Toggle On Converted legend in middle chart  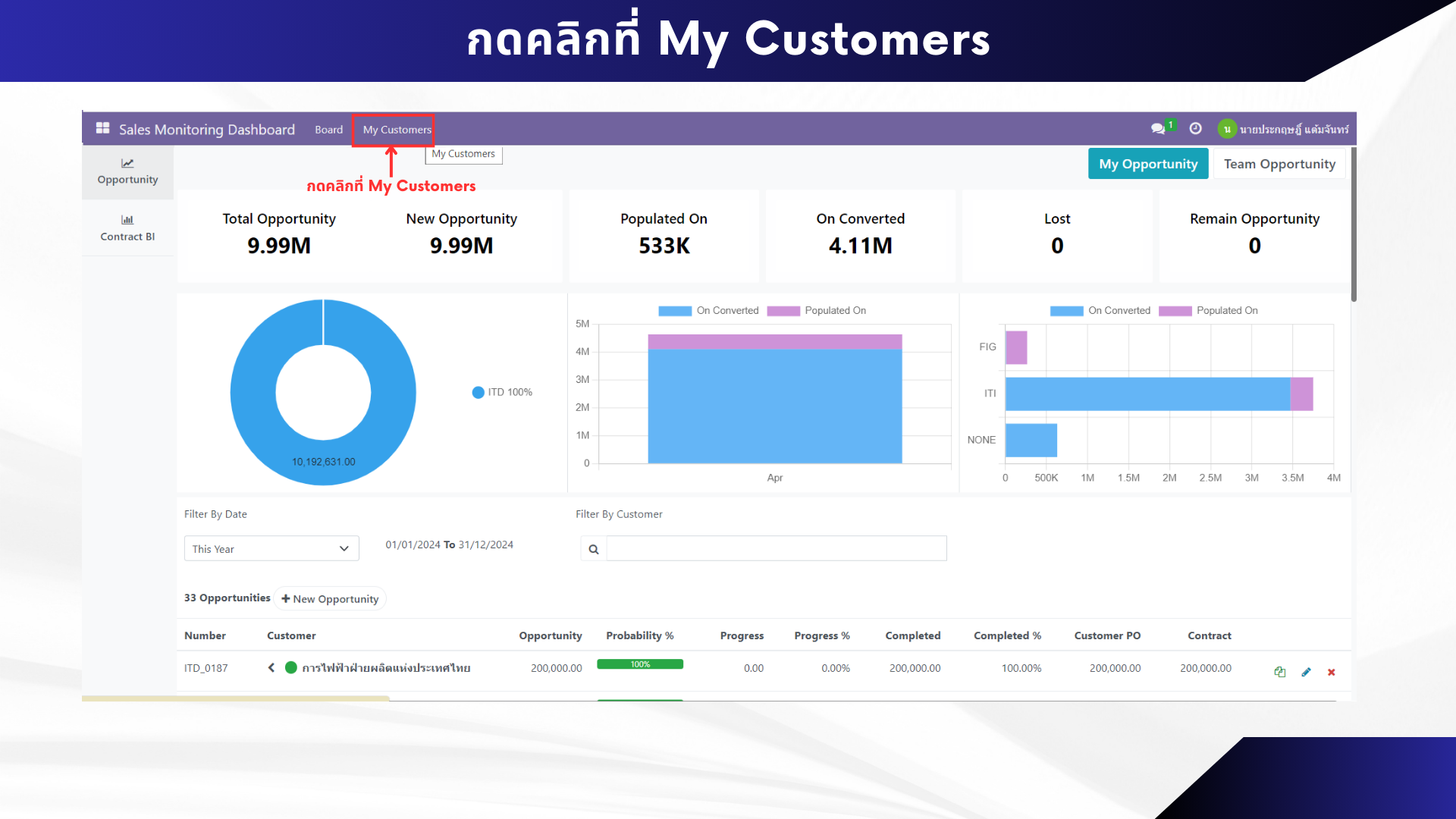click(708, 311)
